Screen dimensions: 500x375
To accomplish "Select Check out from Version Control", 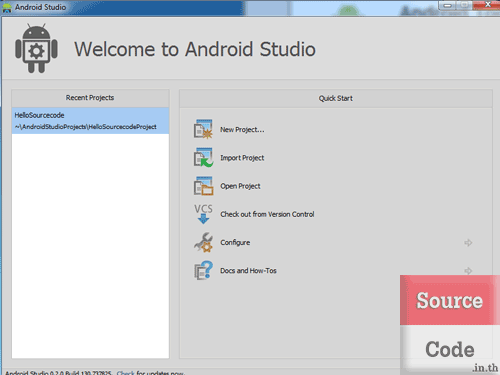I will coord(267,214).
